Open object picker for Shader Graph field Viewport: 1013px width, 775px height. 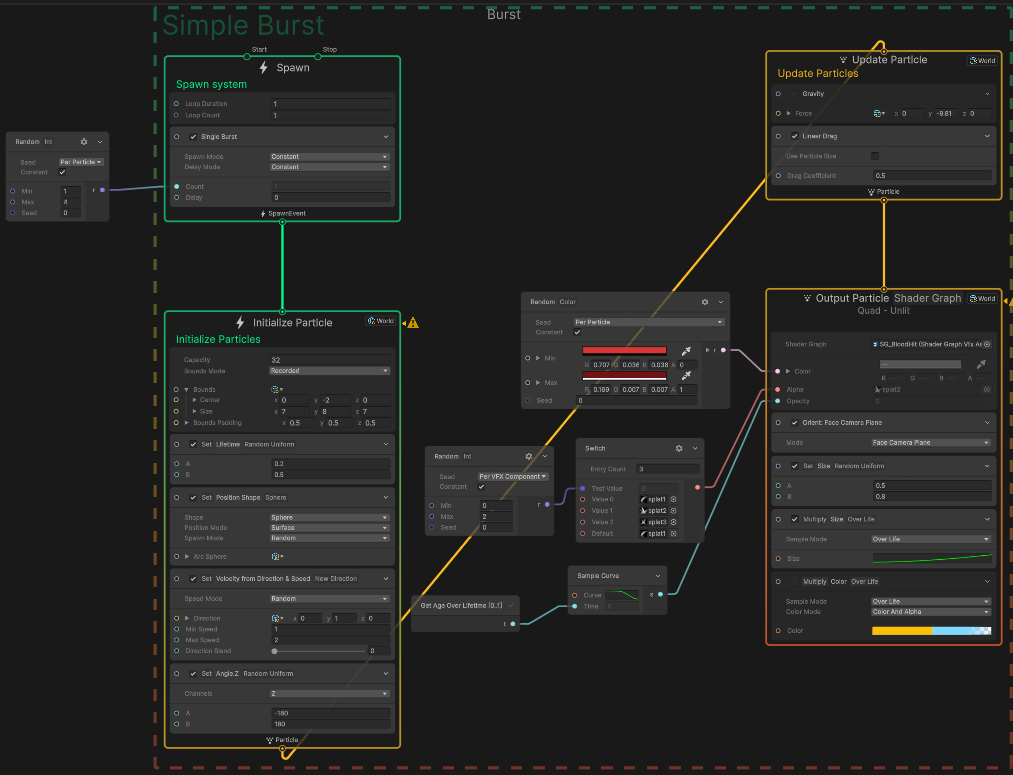click(x=987, y=343)
